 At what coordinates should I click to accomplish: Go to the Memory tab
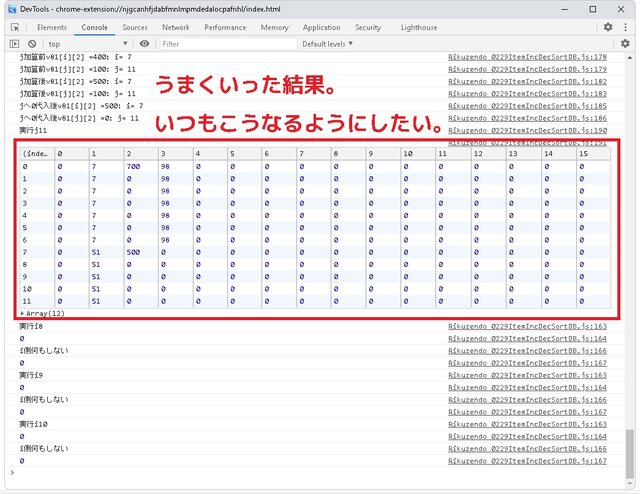(x=274, y=27)
